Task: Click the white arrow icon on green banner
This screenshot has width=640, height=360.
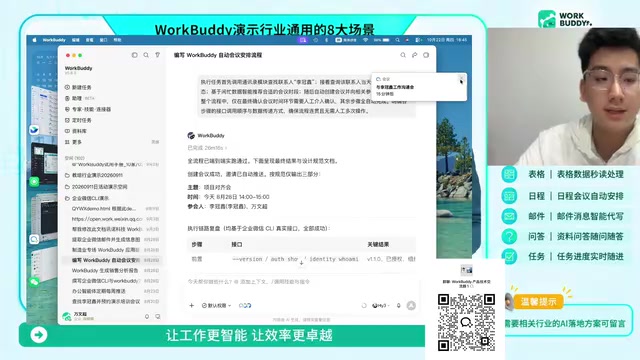Action: click(x=39, y=335)
